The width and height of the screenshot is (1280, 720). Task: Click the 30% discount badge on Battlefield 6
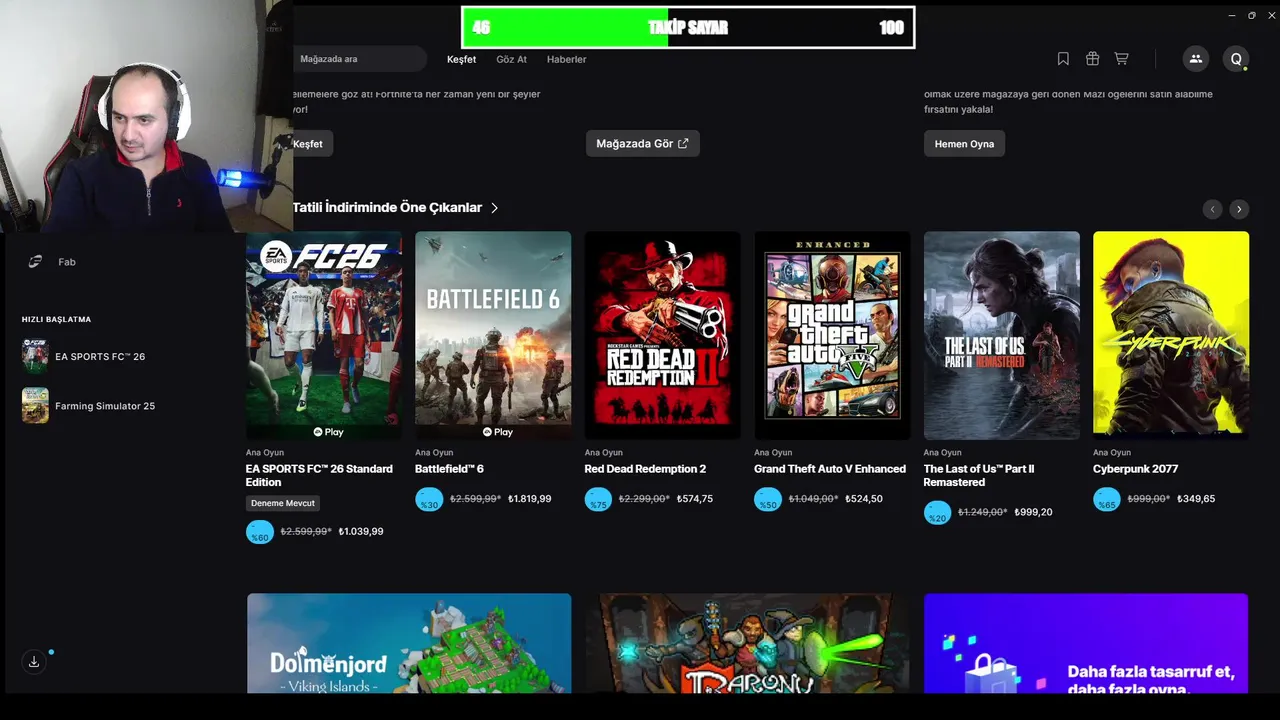click(x=429, y=499)
